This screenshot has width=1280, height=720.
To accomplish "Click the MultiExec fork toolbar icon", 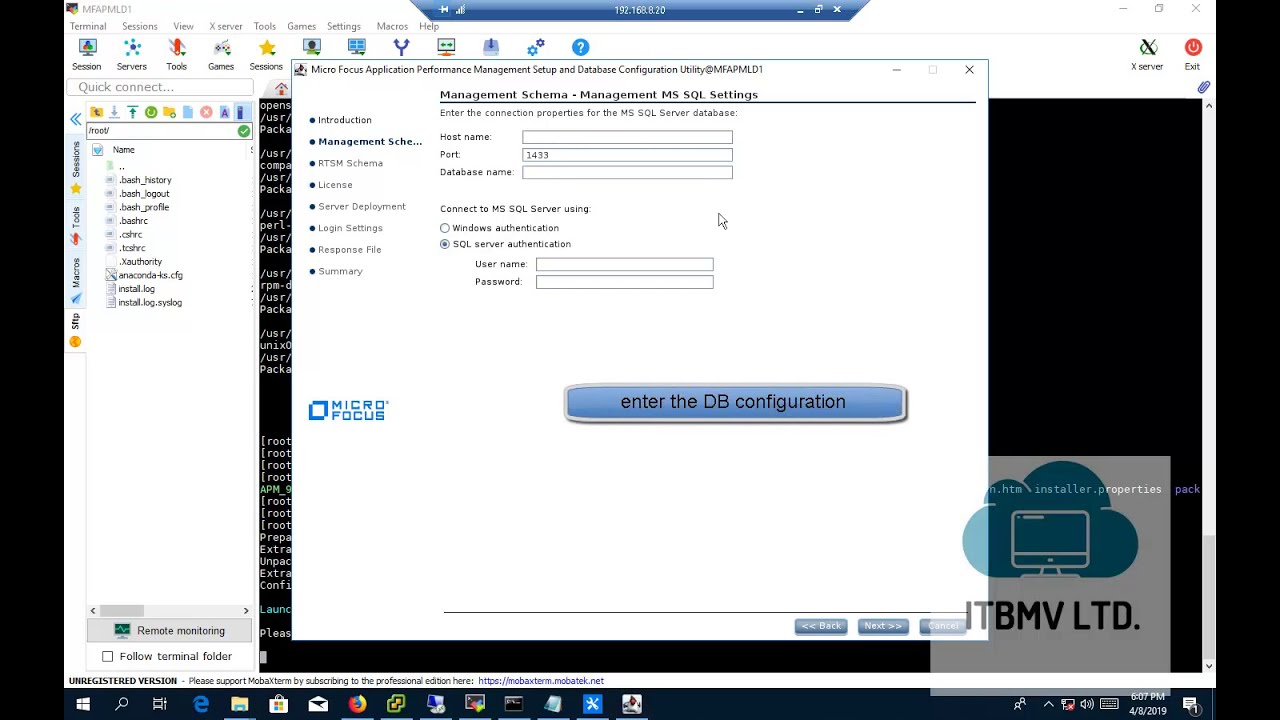I will point(401,47).
